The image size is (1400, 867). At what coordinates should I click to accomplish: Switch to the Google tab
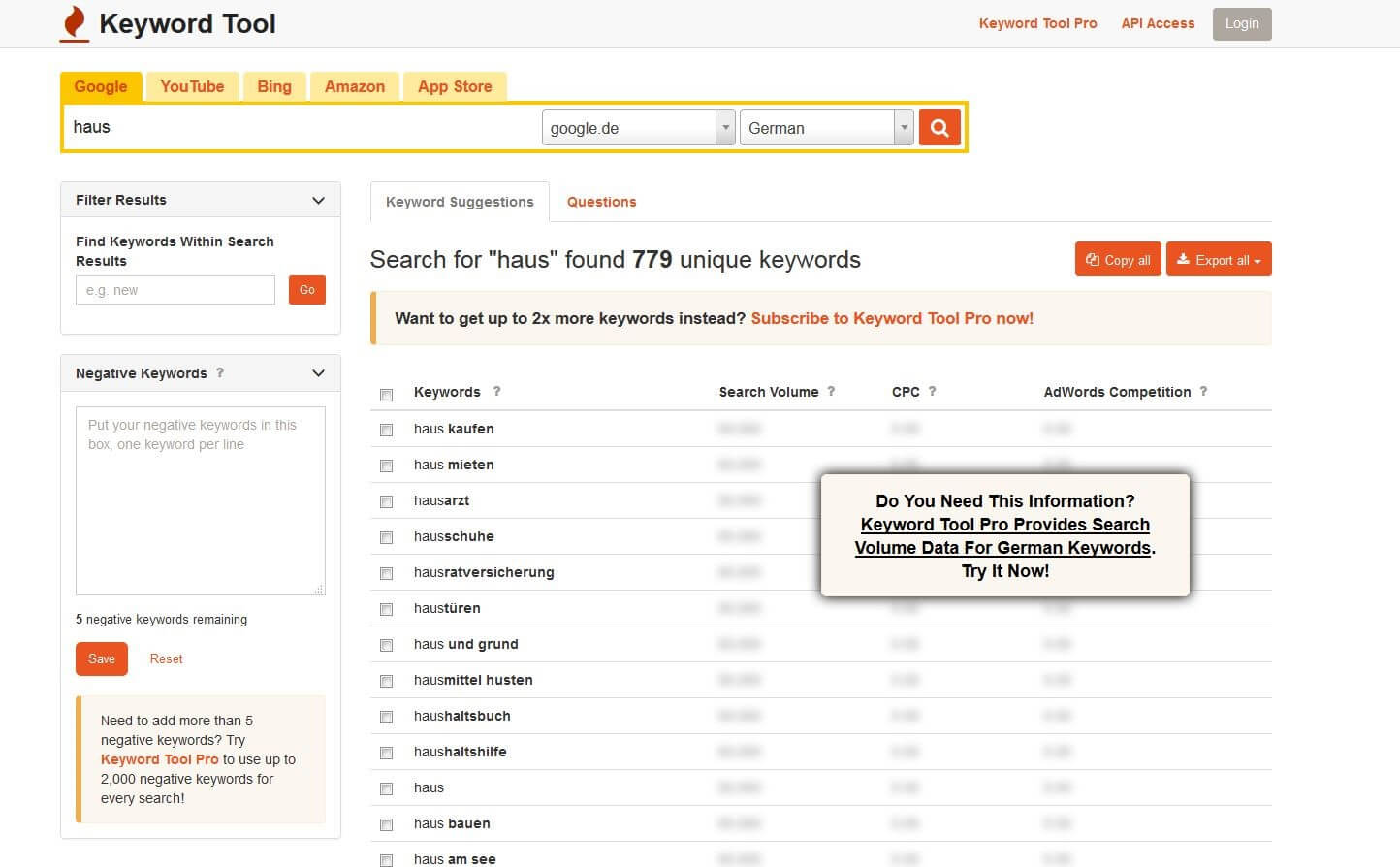click(x=101, y=86)
